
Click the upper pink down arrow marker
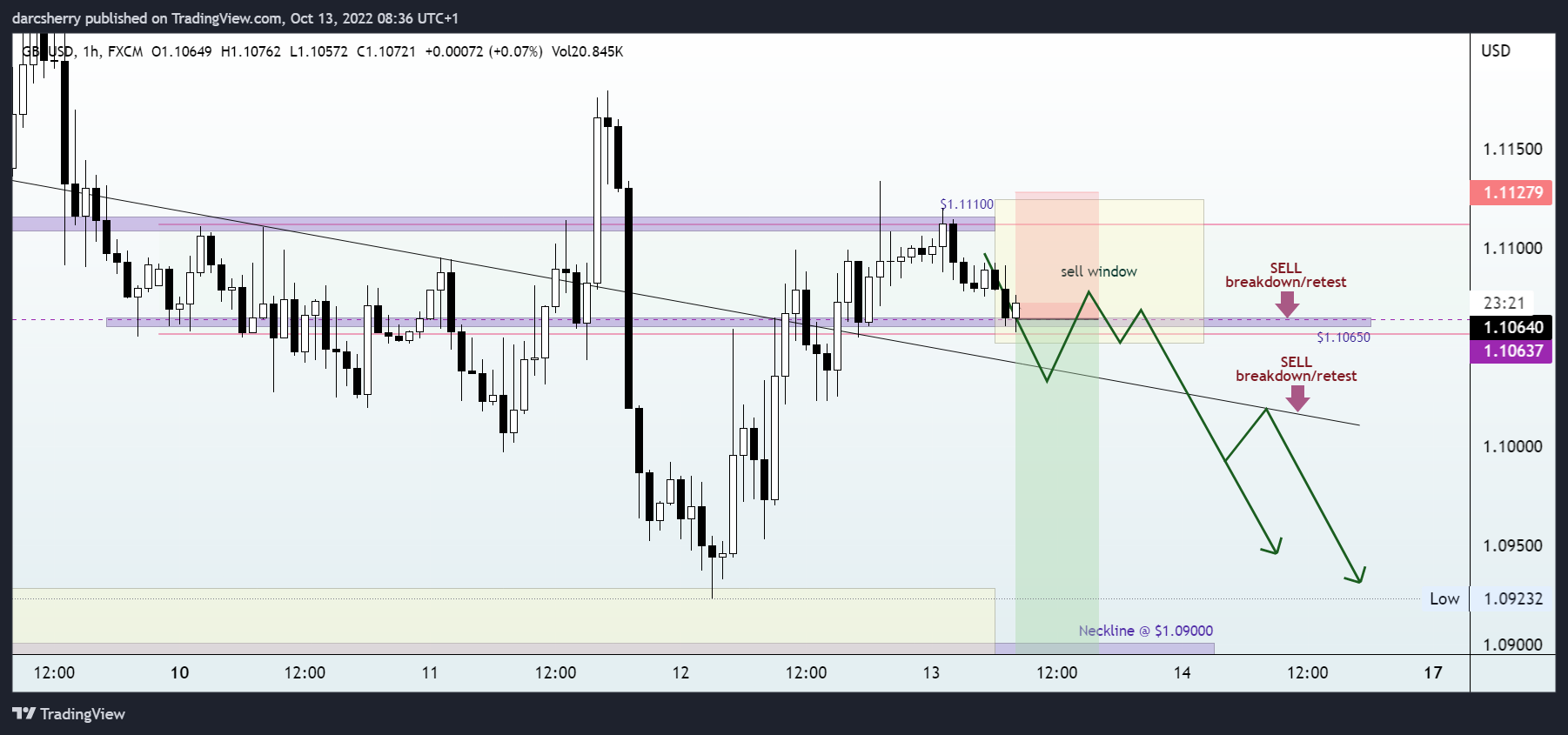(x=1287, y=304)
